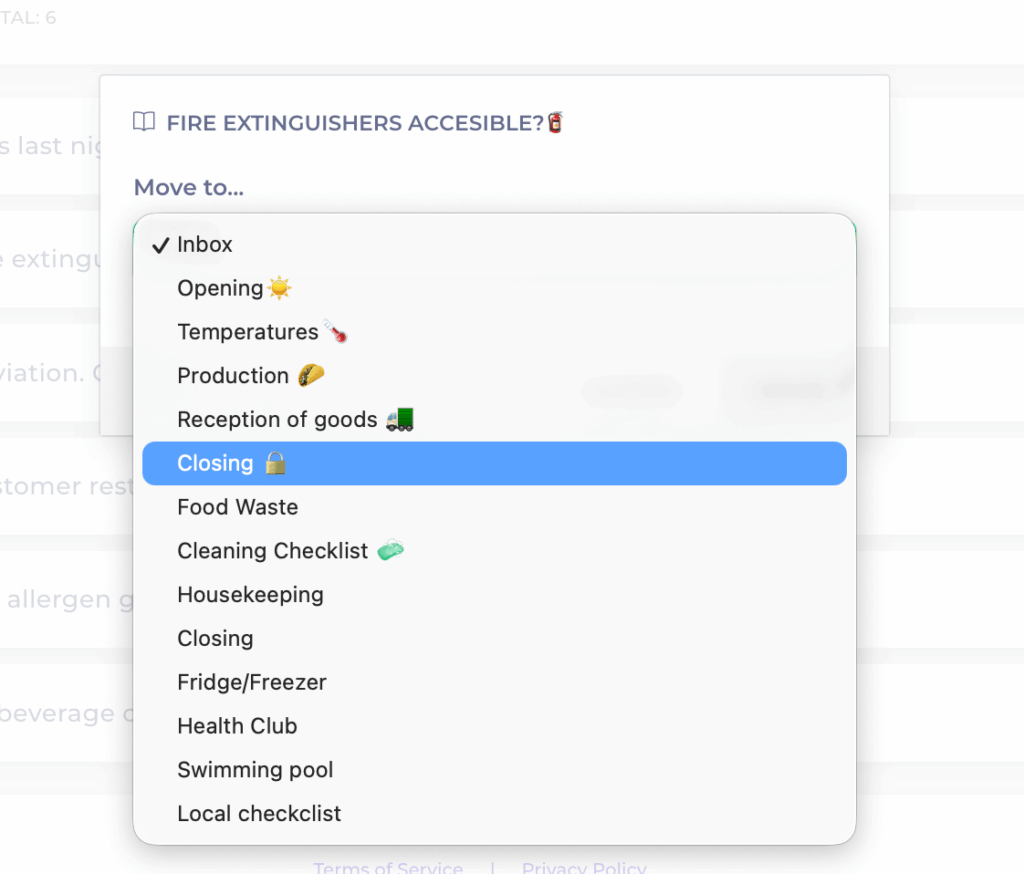
Task: Open the Terms of Service link
Action: tap(388, 868)
